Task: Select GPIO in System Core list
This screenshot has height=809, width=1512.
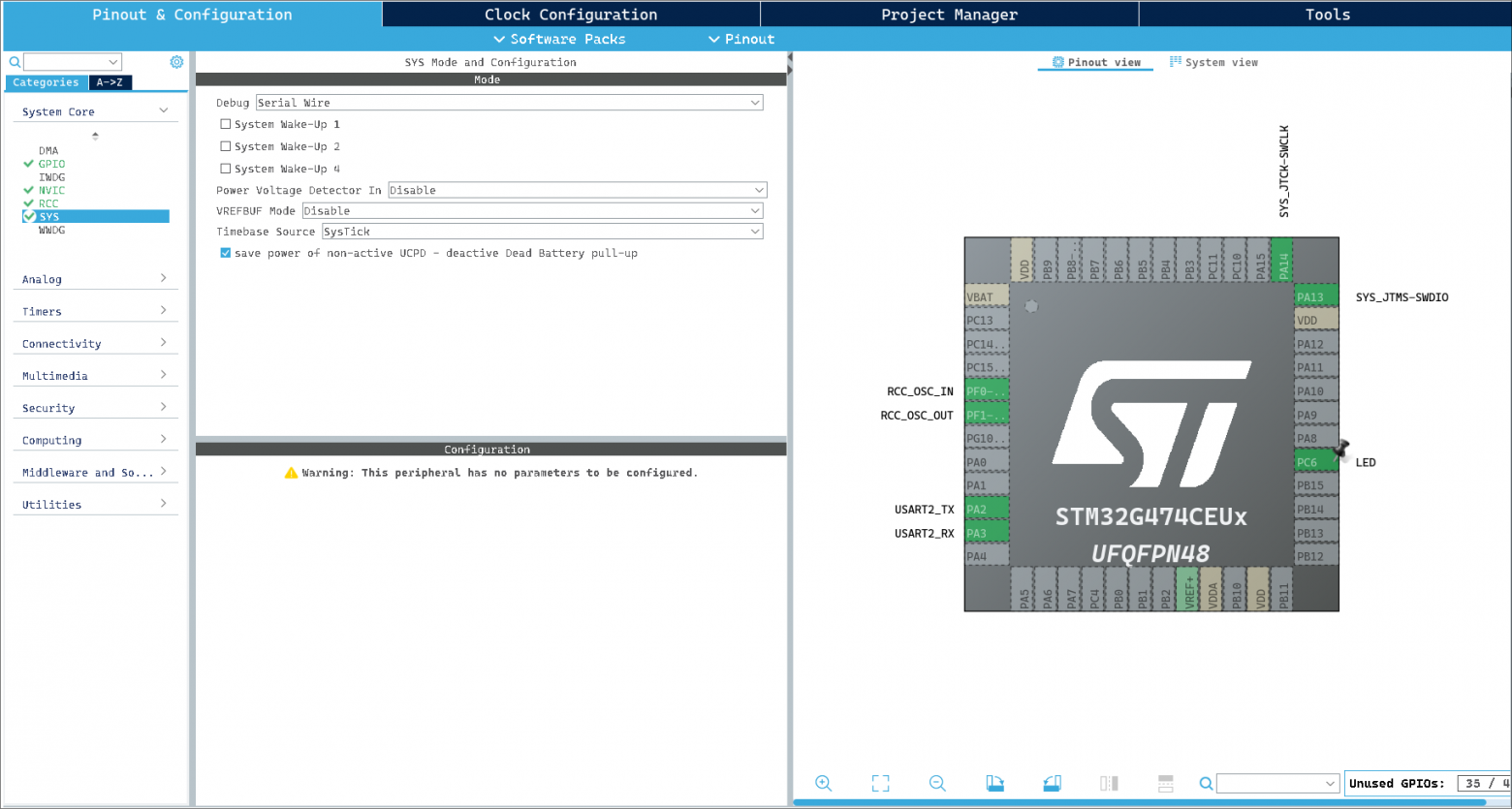Action: pyautogui.click(x=51, y=164)
